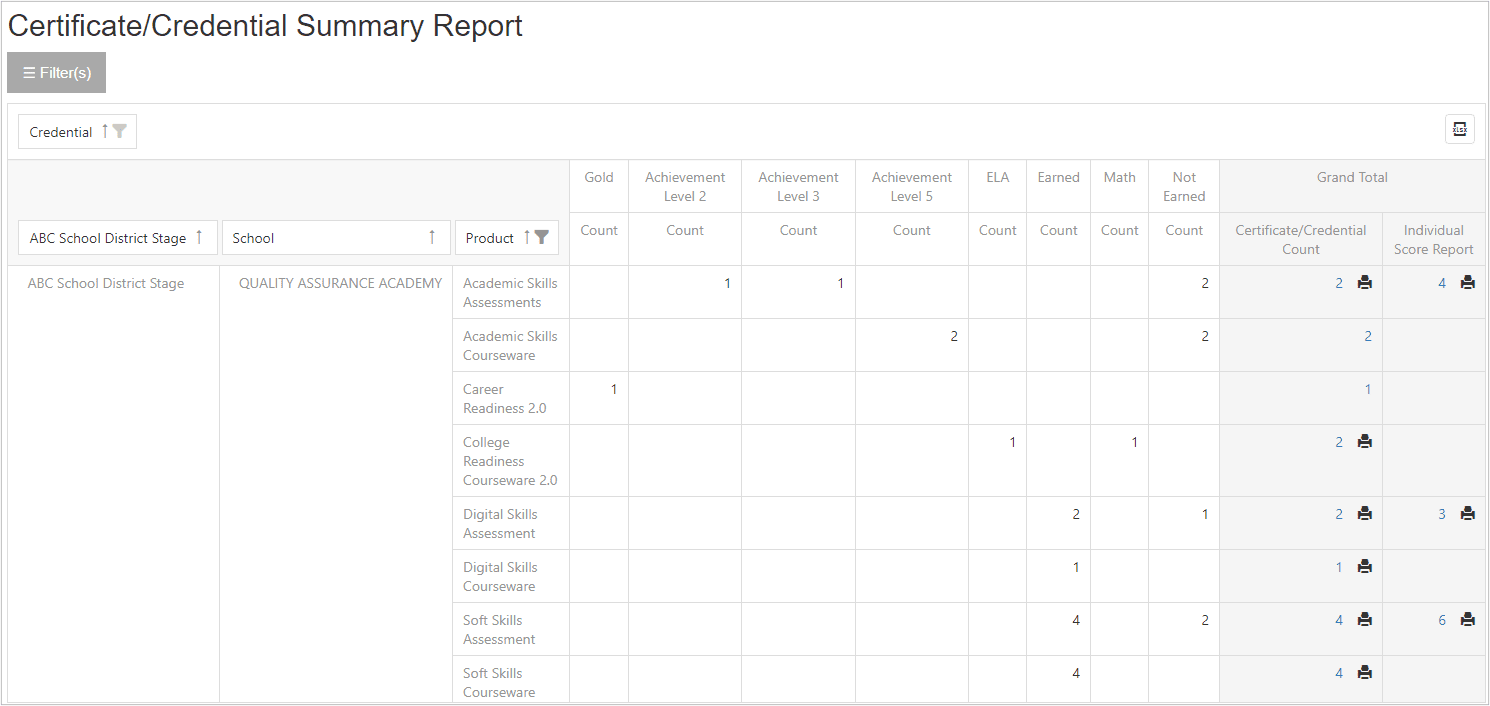Open the Credential field chip
This screenshot has height=706, width=1490.
click(x=77, y=131)
